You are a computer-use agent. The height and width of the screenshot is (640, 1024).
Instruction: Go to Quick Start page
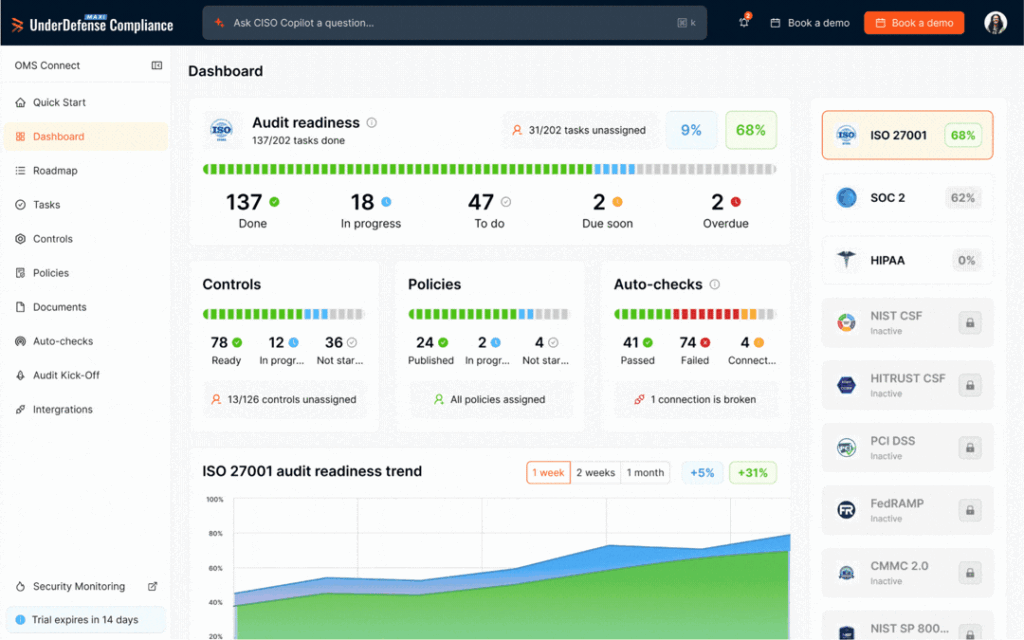point(86,103)
